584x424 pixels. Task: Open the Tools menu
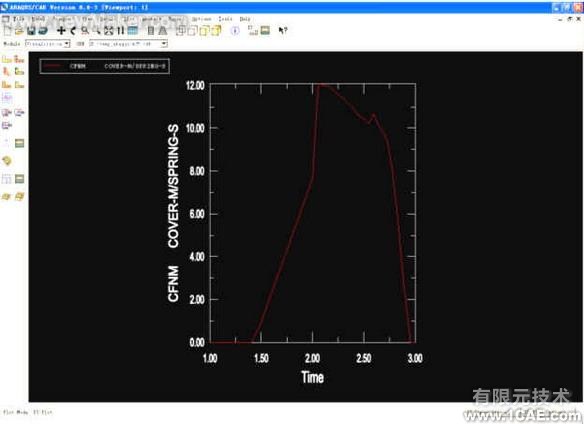(225, 19)
